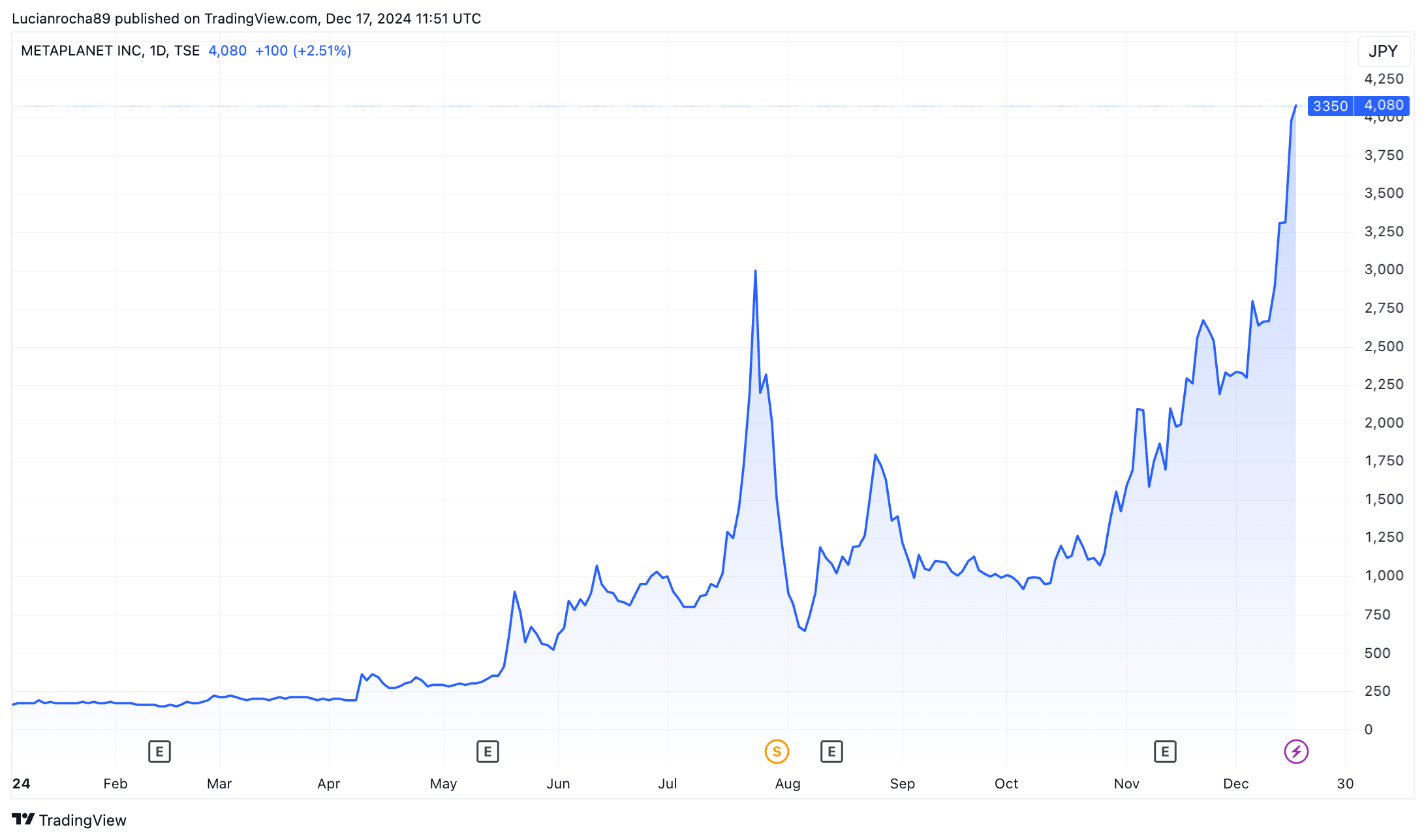Click the 2,000 price axis label
1426x840 pixels.
pos(1384,422)
